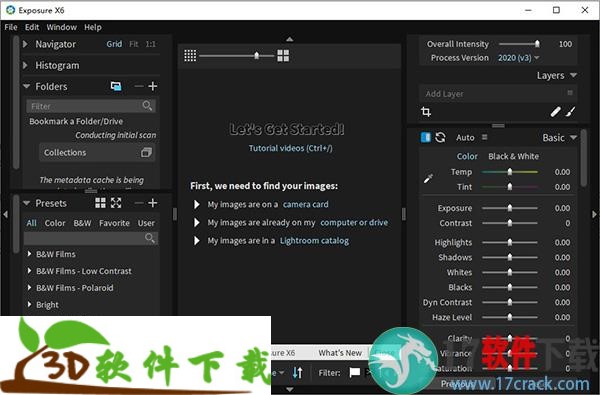Screen dimensions: 600x395
Task: Add a preset with Presets plus icon
Action: 153,203
